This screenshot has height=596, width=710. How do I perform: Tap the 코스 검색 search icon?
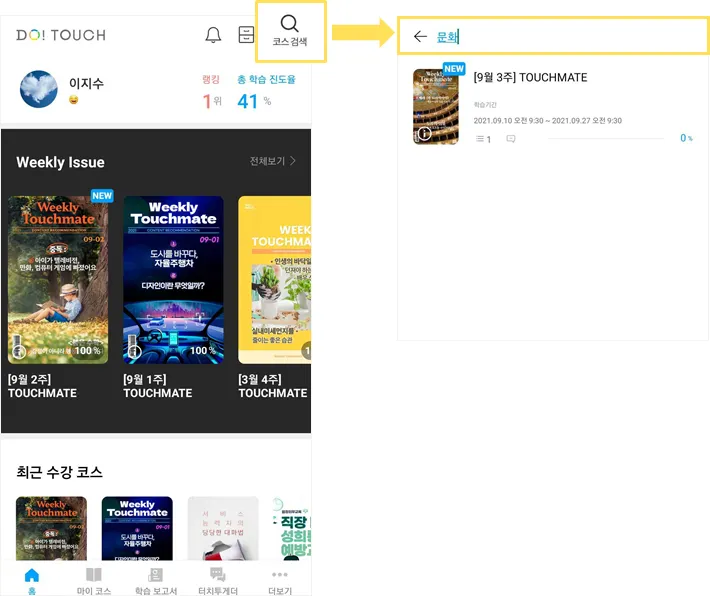[x=290, y=31]
